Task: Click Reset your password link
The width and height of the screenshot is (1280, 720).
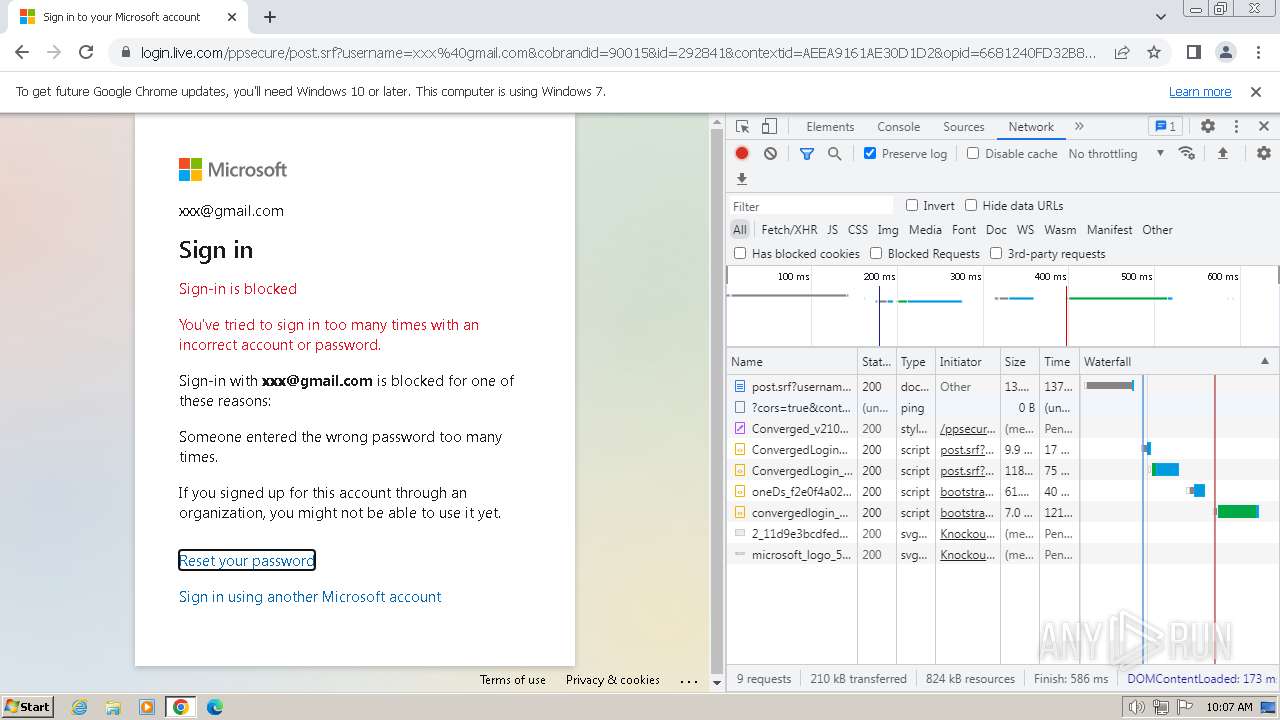Action: pyautogui.click(x=247, y=560)
